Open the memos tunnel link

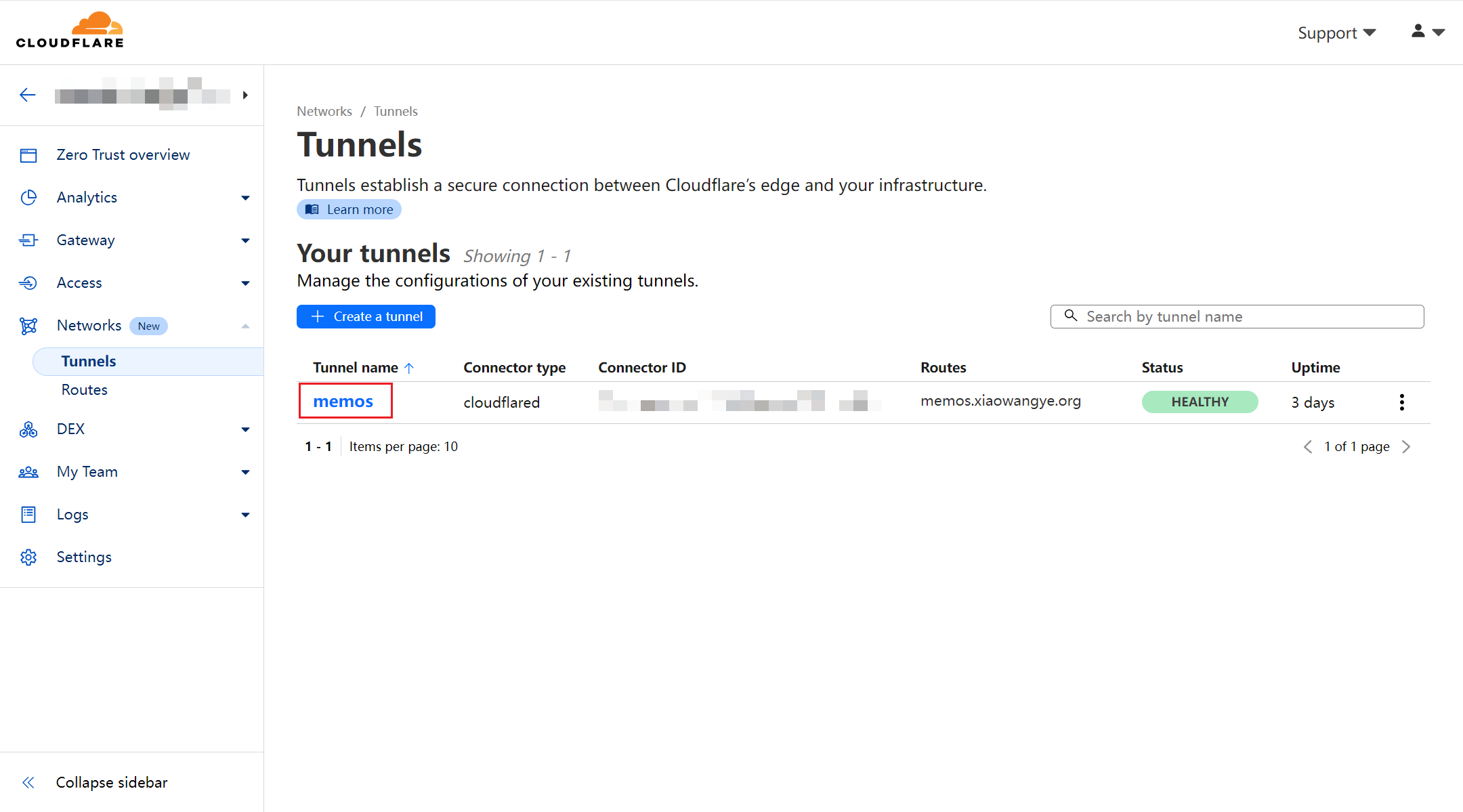(x=343, y=402)
